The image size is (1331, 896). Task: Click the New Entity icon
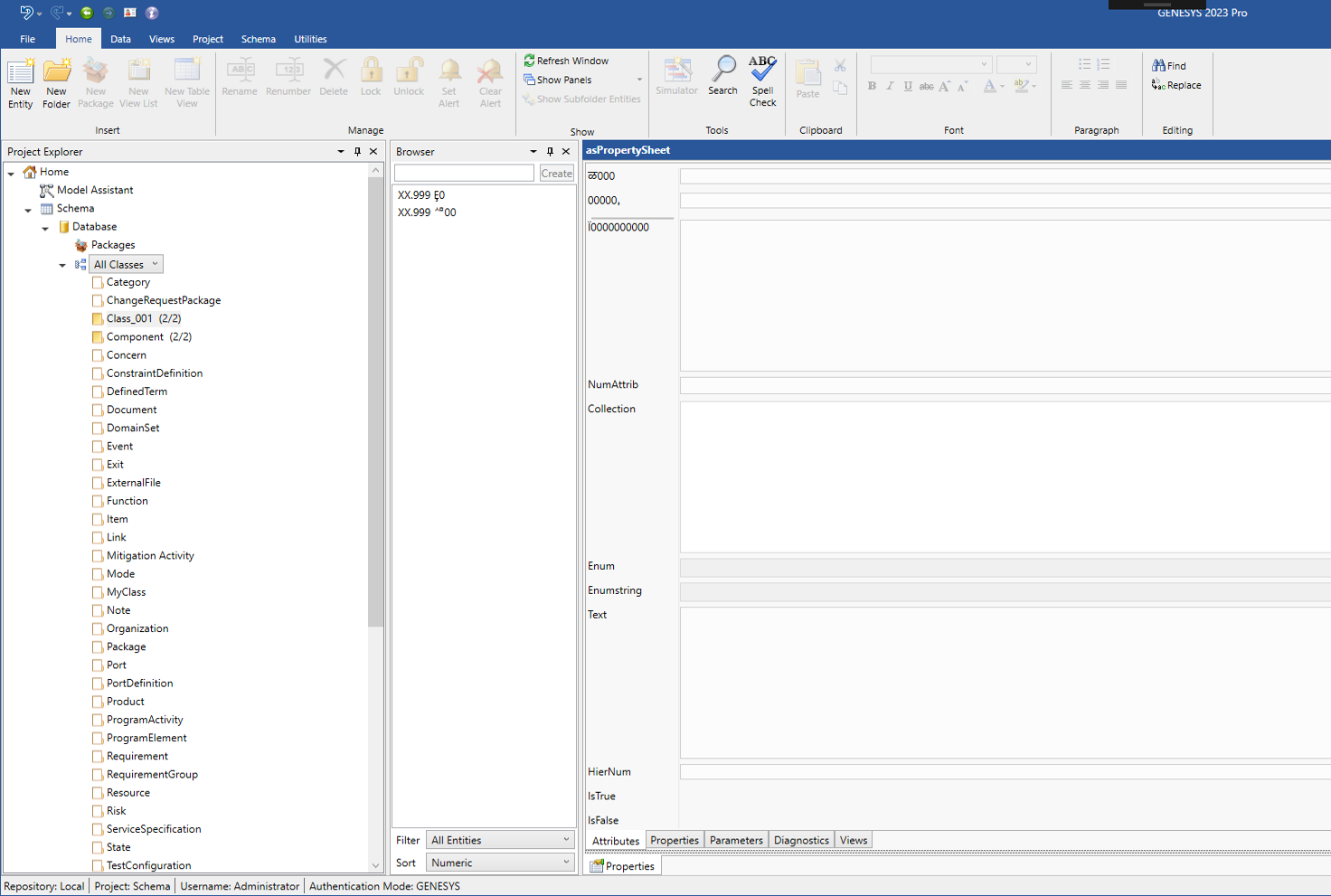[x=20, y=72]
